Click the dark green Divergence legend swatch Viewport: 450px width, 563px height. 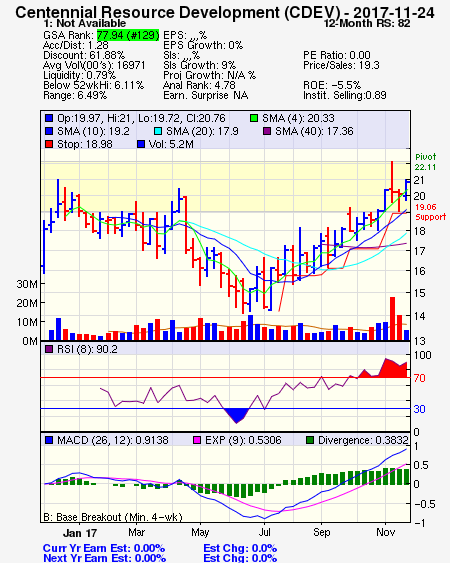click(310, 440)
